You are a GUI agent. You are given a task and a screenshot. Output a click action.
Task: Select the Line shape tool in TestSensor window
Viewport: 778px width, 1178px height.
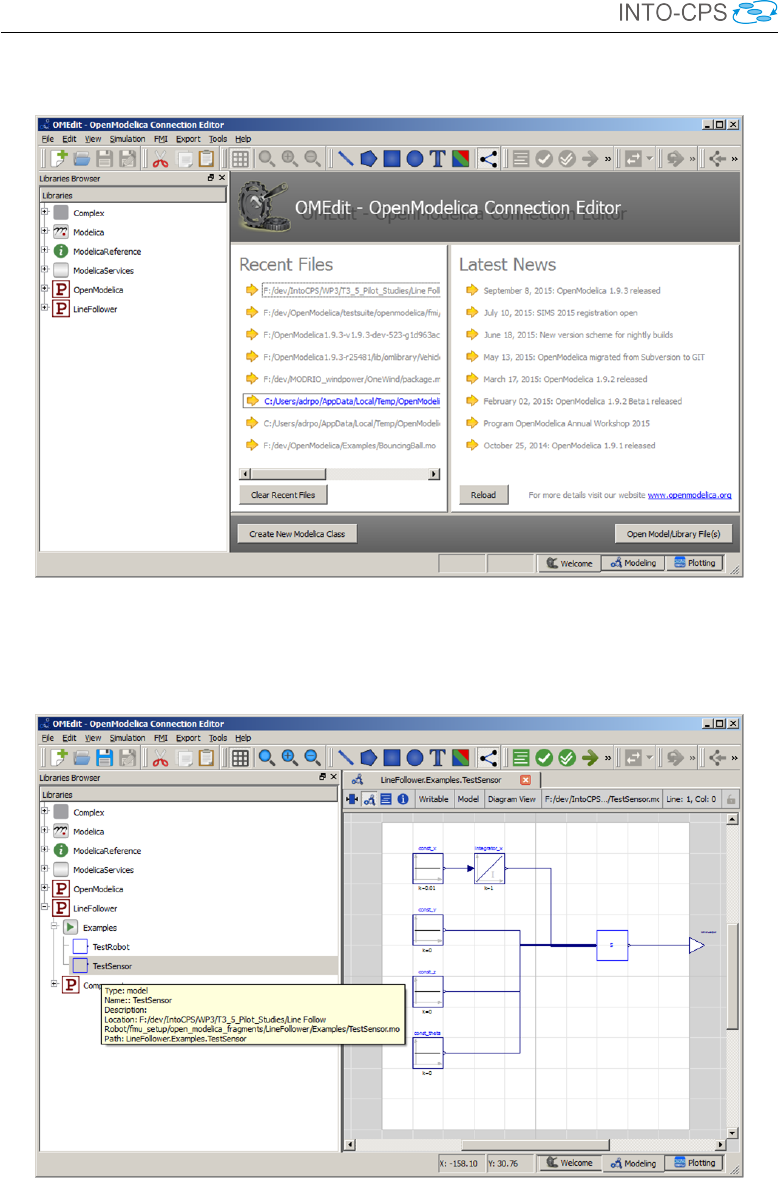345,758
